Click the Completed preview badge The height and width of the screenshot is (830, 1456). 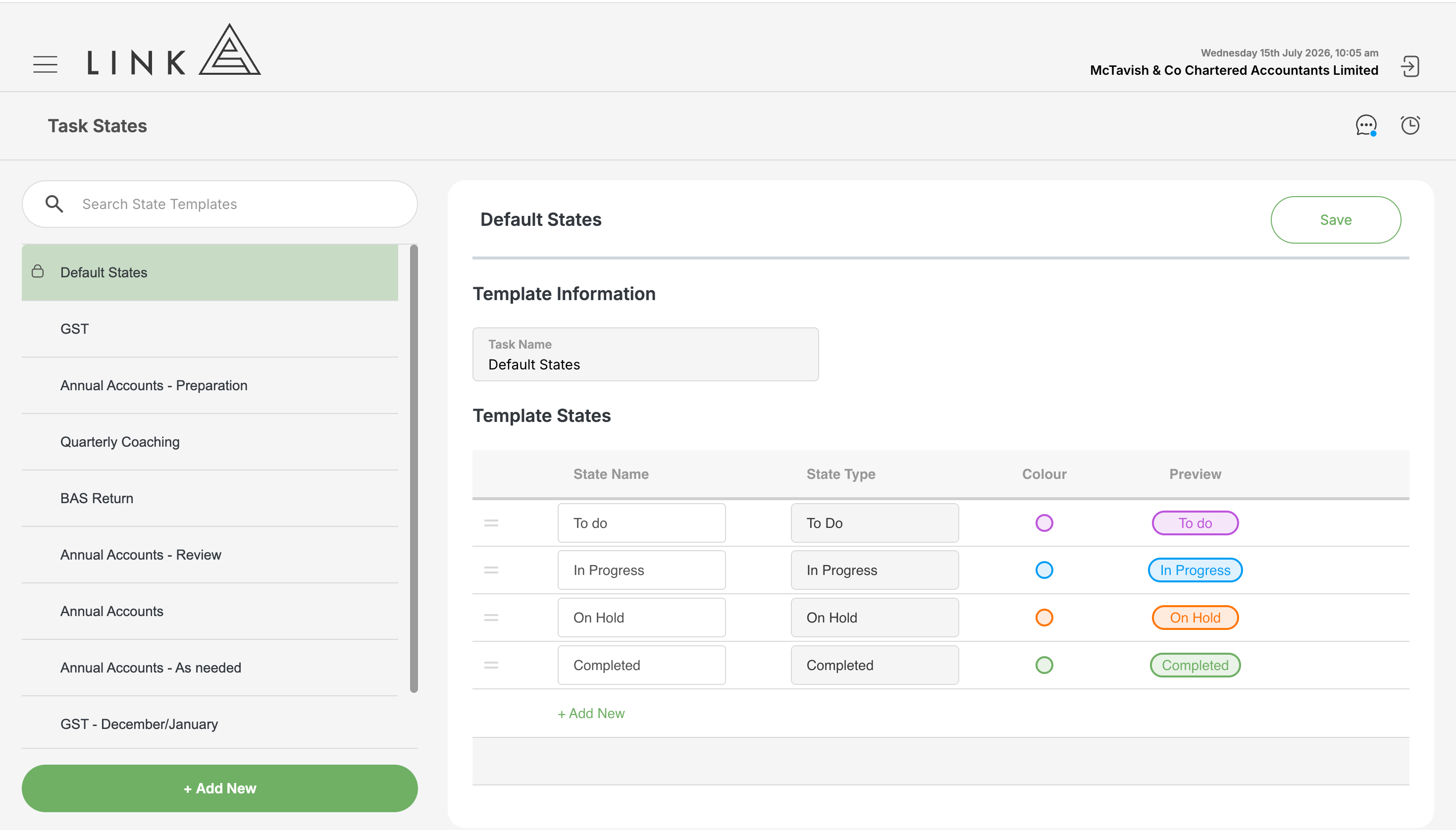(1195, 665)
